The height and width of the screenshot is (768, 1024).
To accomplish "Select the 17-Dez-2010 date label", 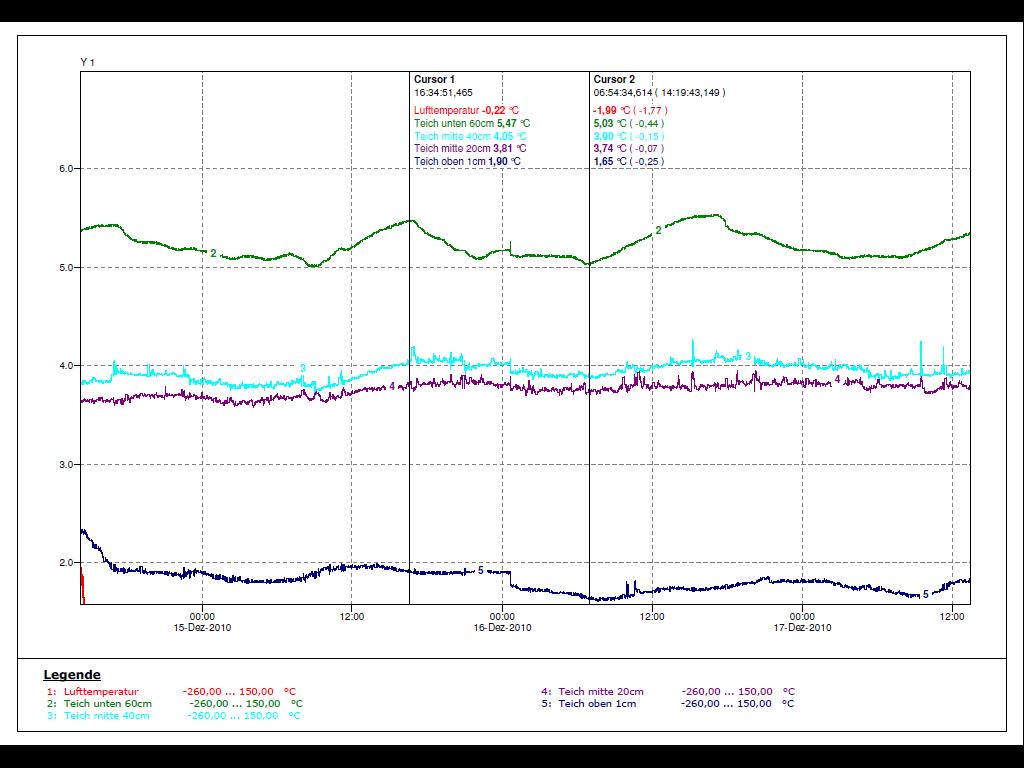I will pyautogui.click(x=802, y=628).
